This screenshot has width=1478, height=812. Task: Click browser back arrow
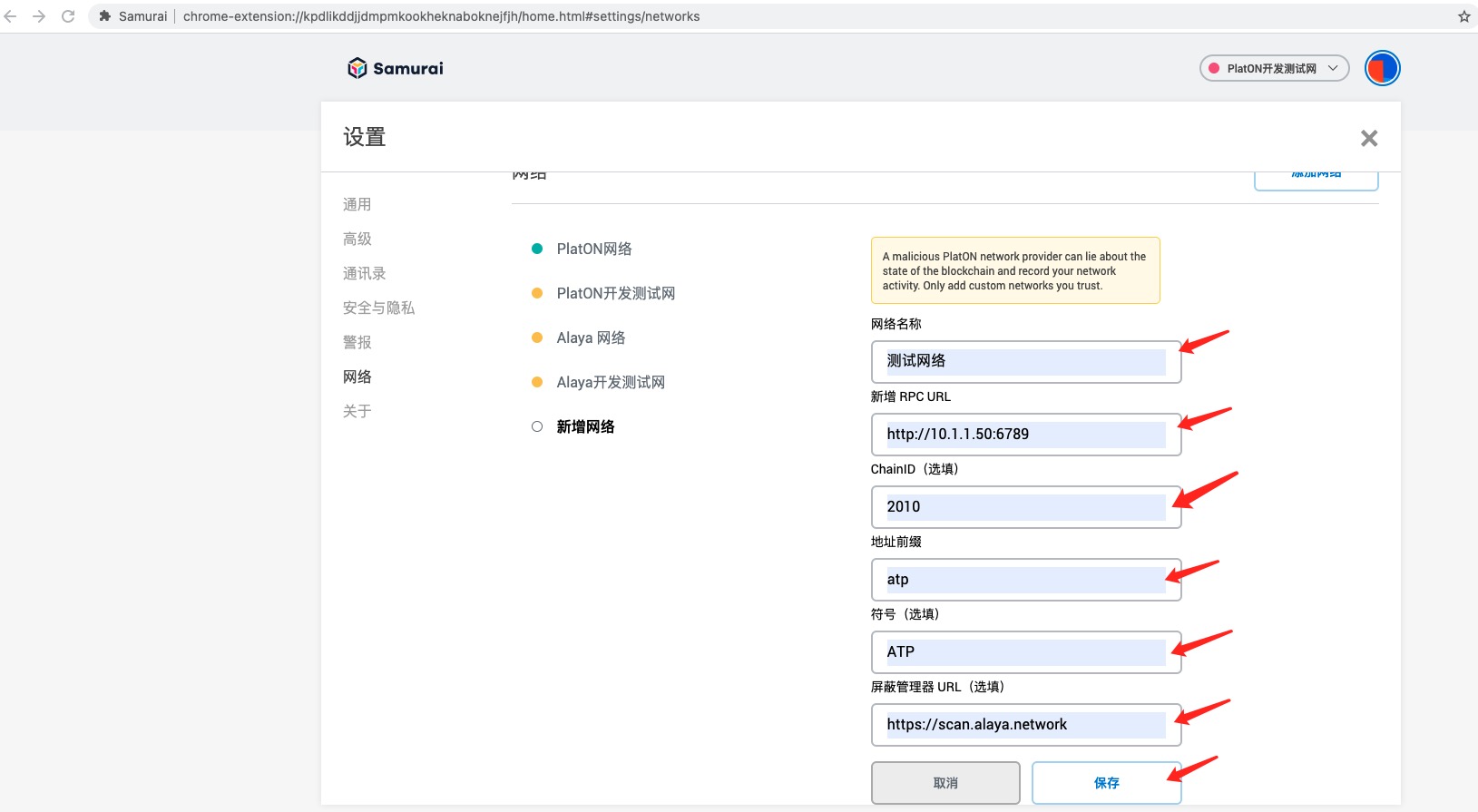[11, 16]
